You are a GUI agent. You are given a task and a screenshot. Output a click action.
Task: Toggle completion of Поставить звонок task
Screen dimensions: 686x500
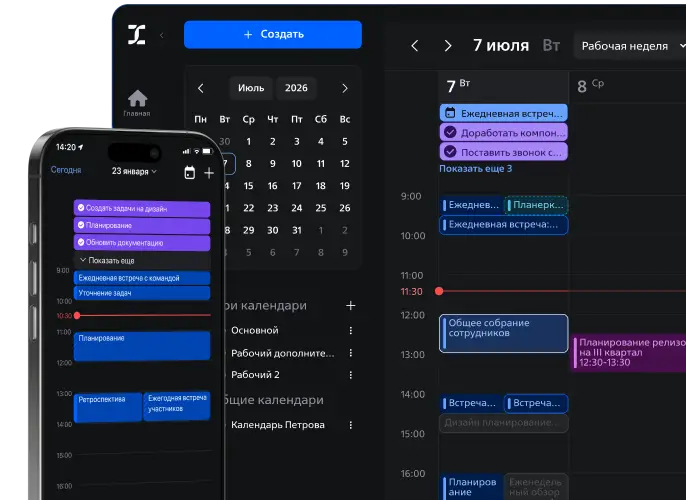point(450,152)
